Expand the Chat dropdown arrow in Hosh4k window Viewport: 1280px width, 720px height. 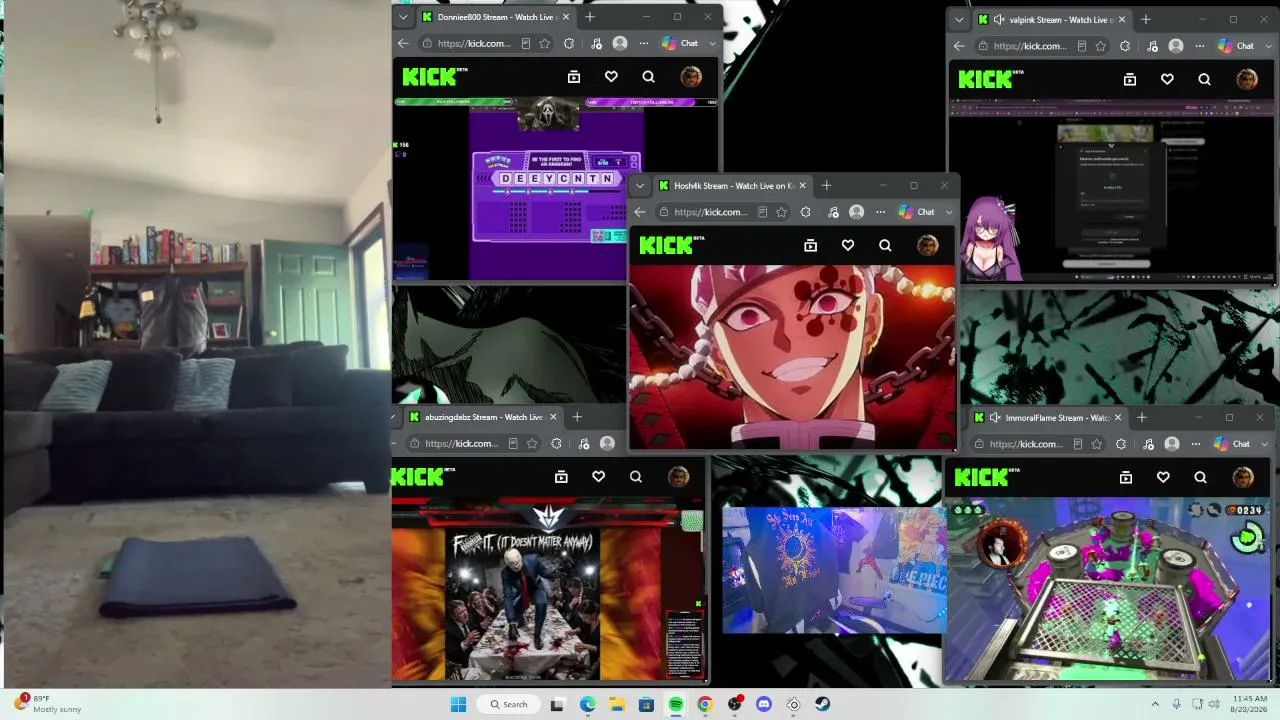(x=949, y=212)
